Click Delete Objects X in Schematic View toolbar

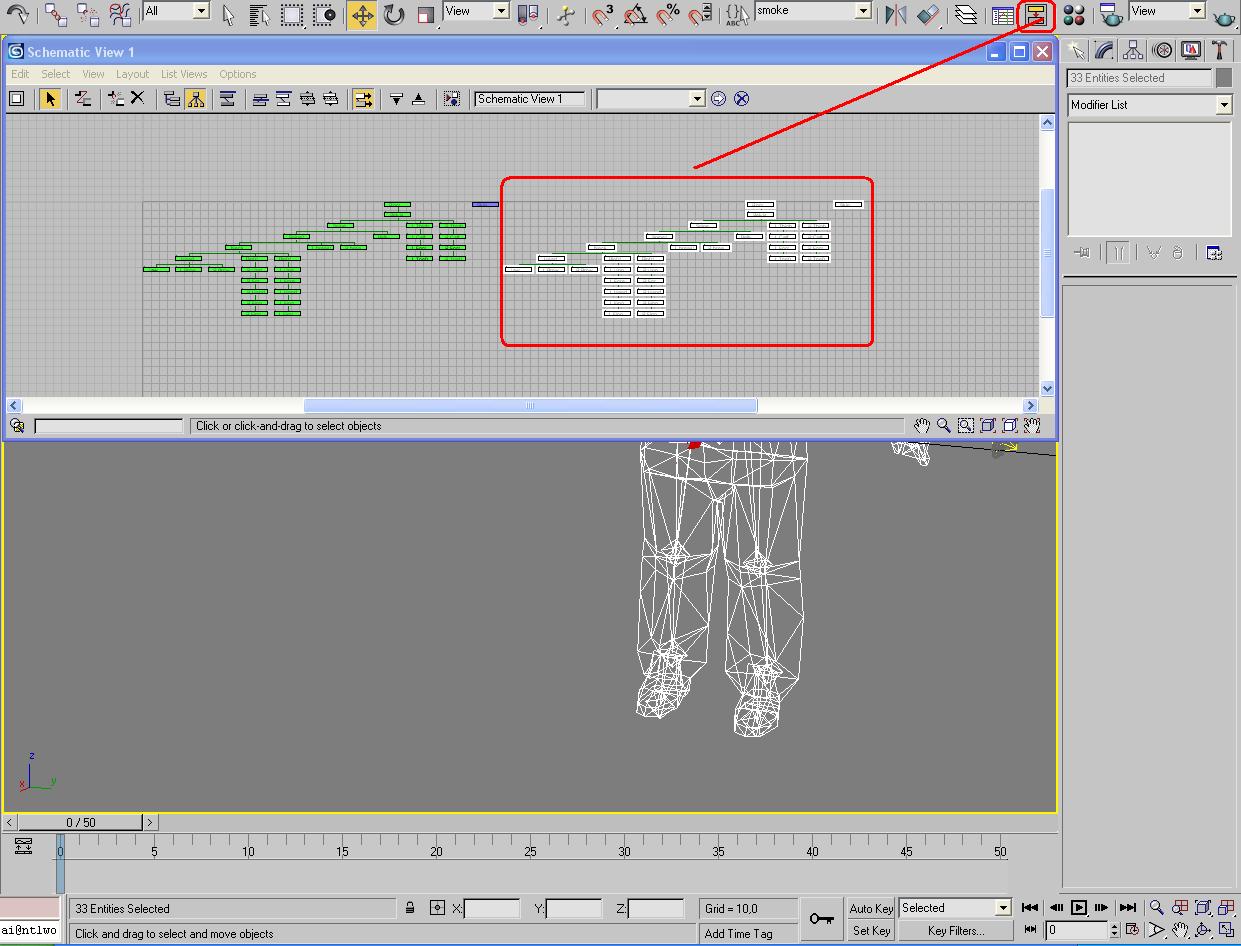point(138,98)
